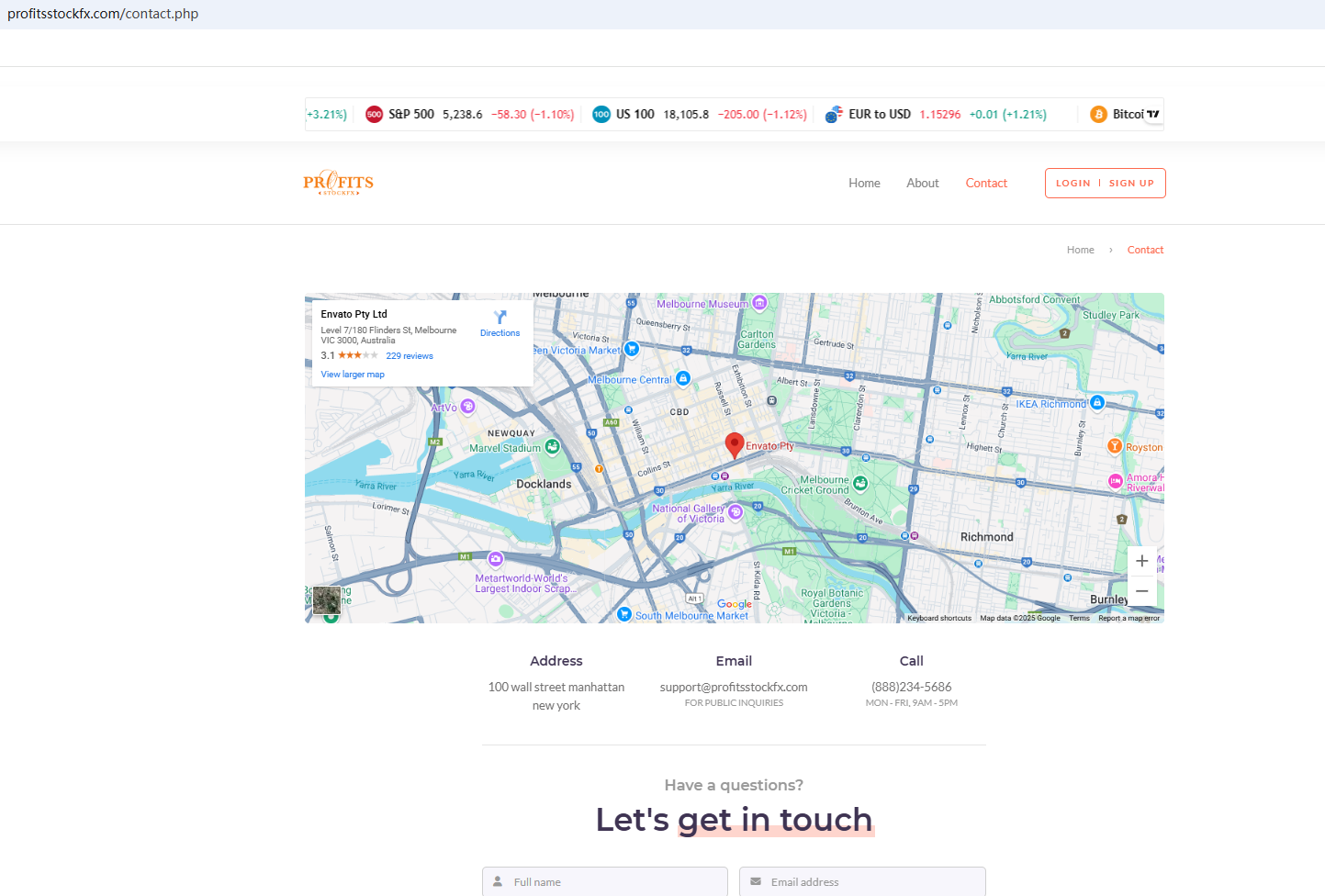Open the EUR to USD ticker
Screen dimensions: 1325x896
[x=879, y=115]
